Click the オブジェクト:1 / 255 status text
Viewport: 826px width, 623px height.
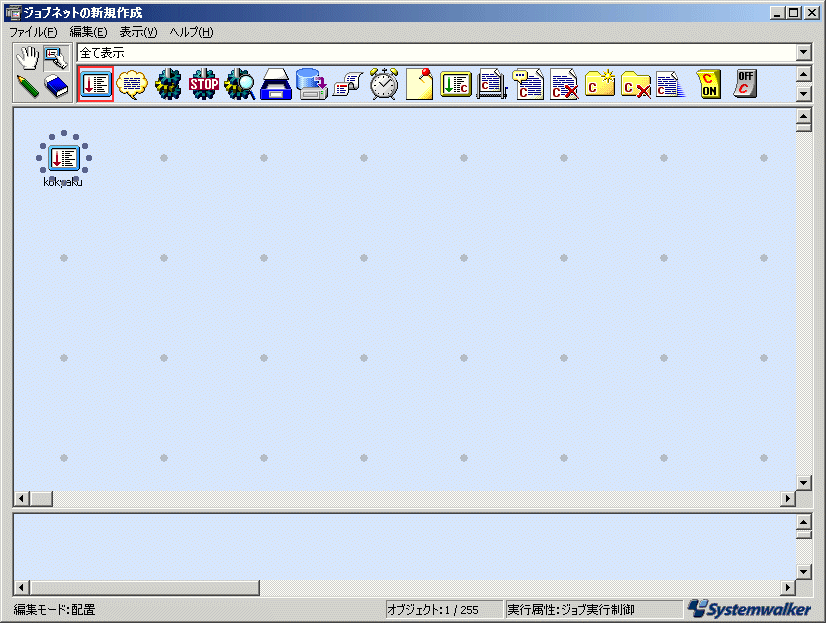pos(433,610)
